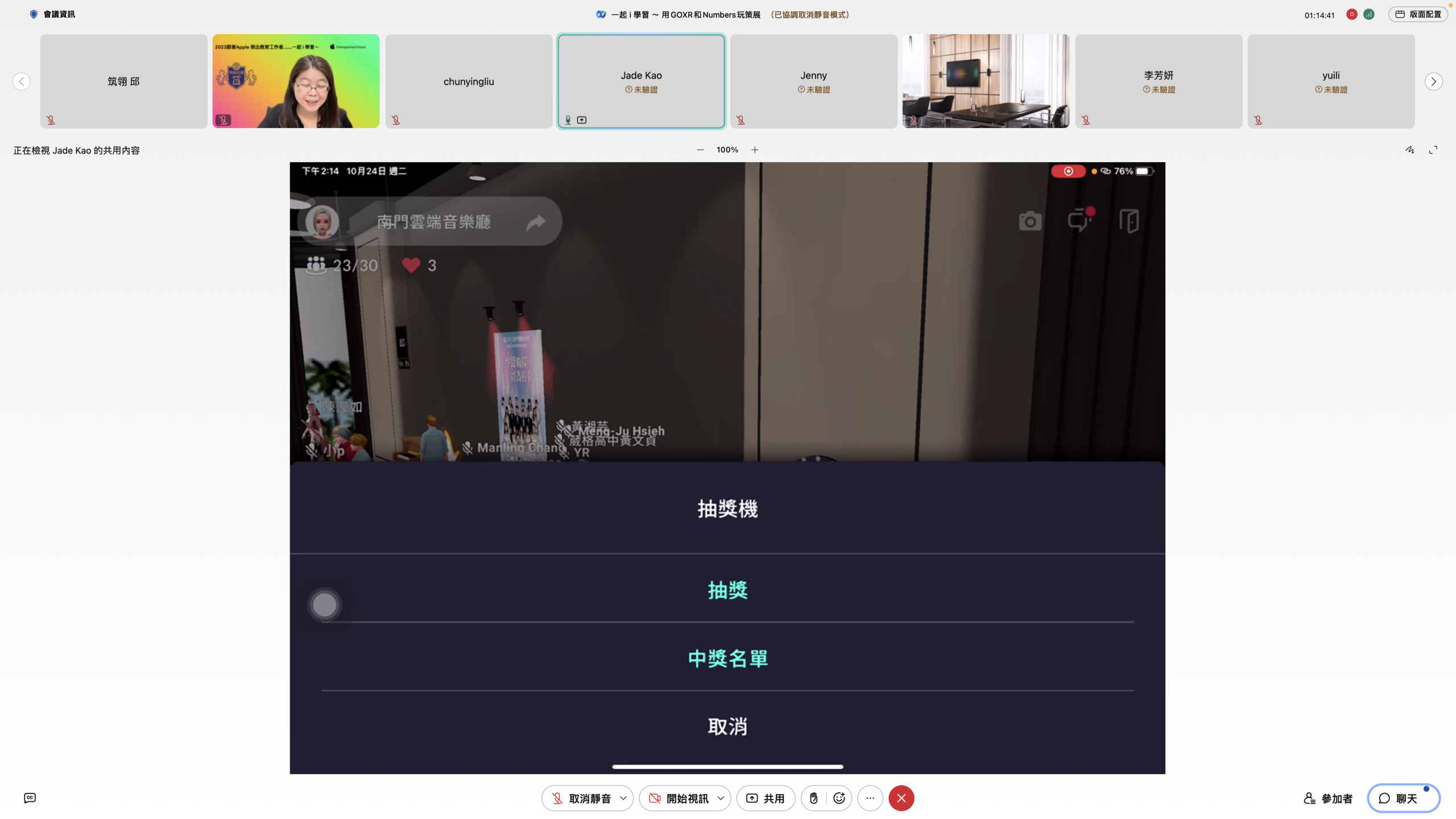Click the raise hand icon
The height and width of the screenshot is (819, 1456).
point(813,798)
